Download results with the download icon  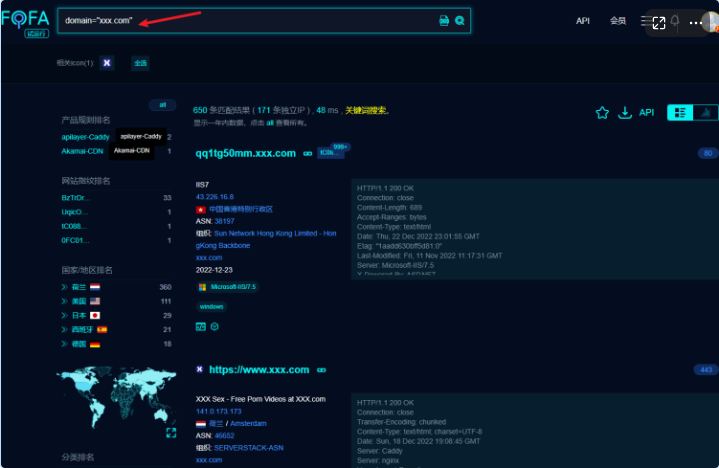point(625,112)
